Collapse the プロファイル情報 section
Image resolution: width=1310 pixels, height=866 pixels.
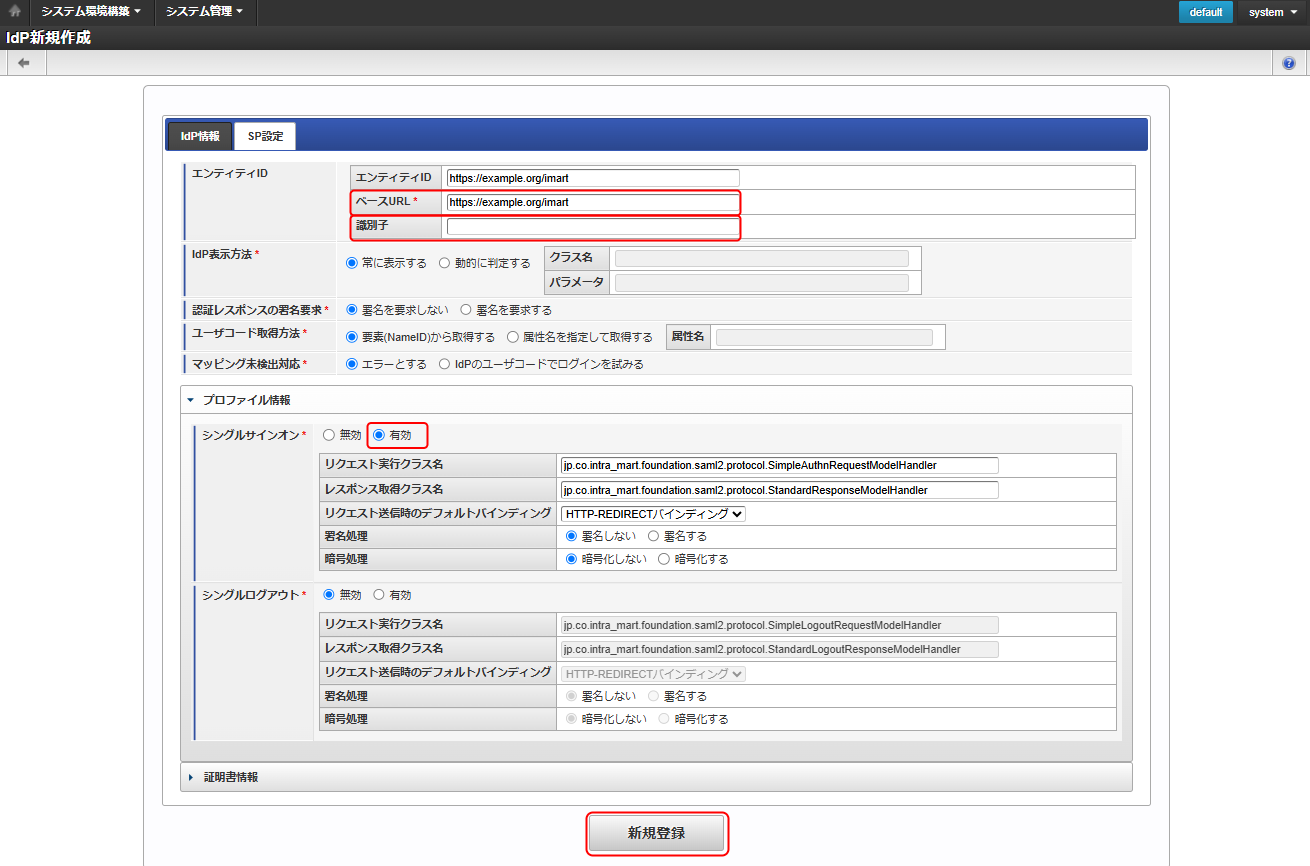point(189,398)
